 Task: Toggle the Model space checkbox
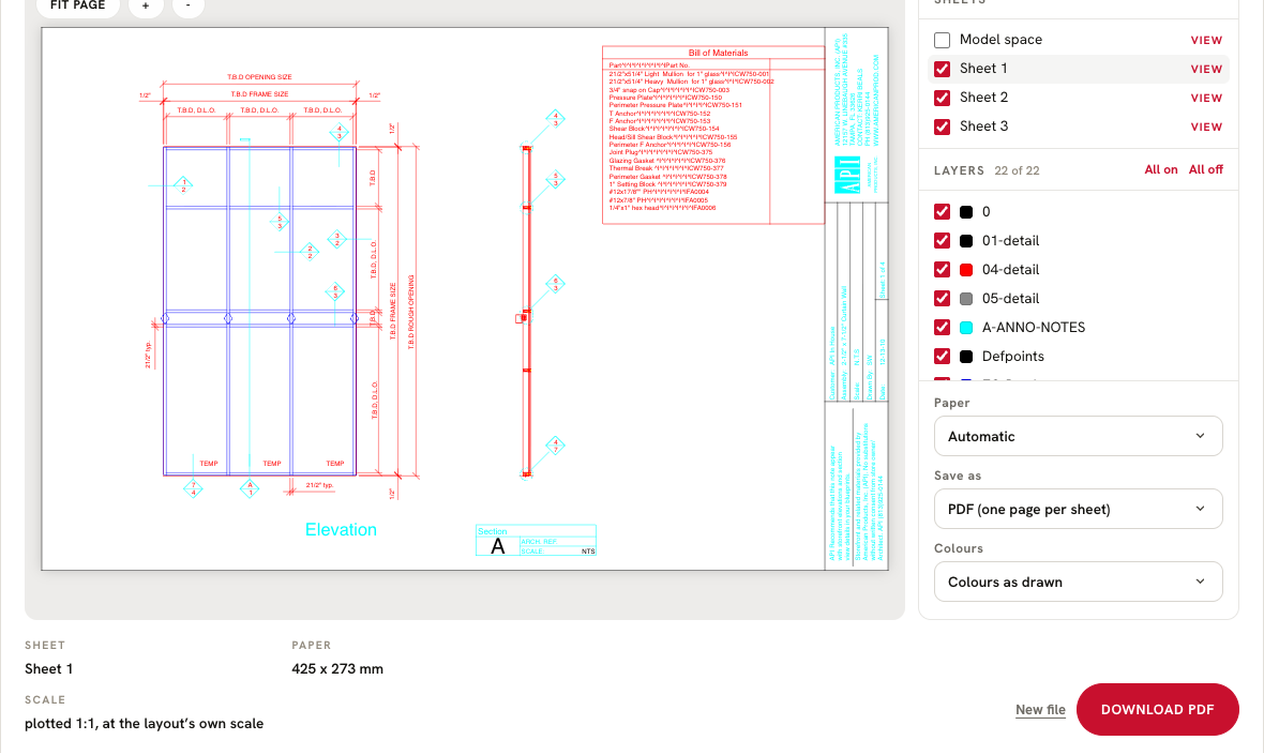[942, 40]
